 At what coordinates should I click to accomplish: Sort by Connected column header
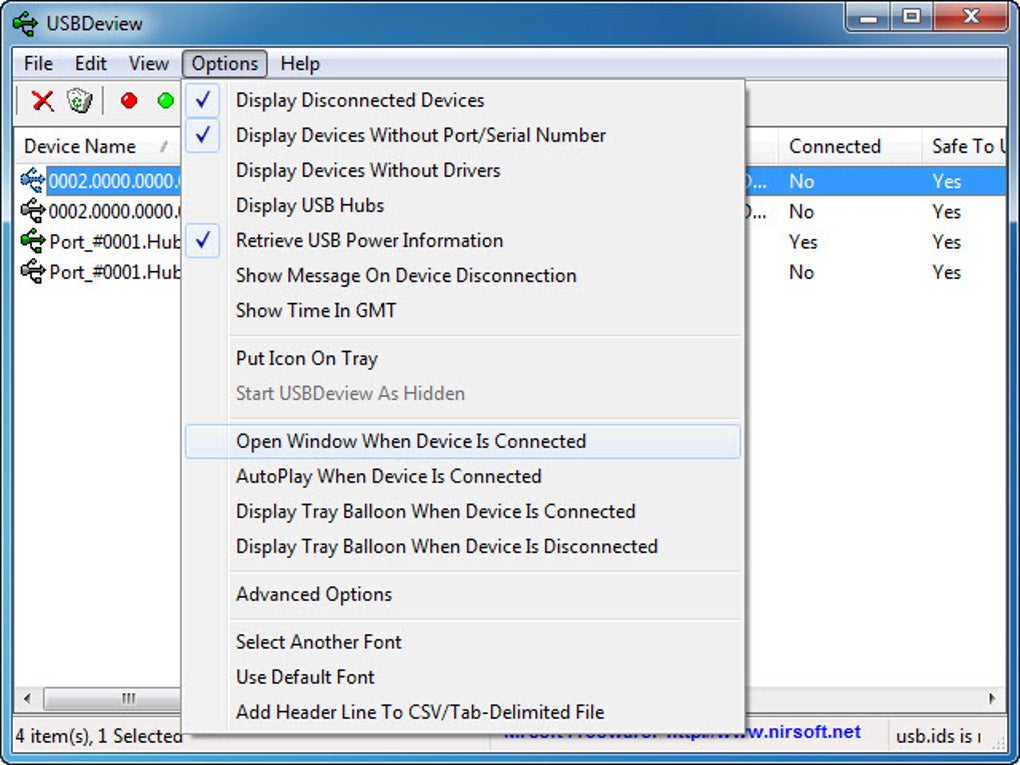click(x=850, y=146)
